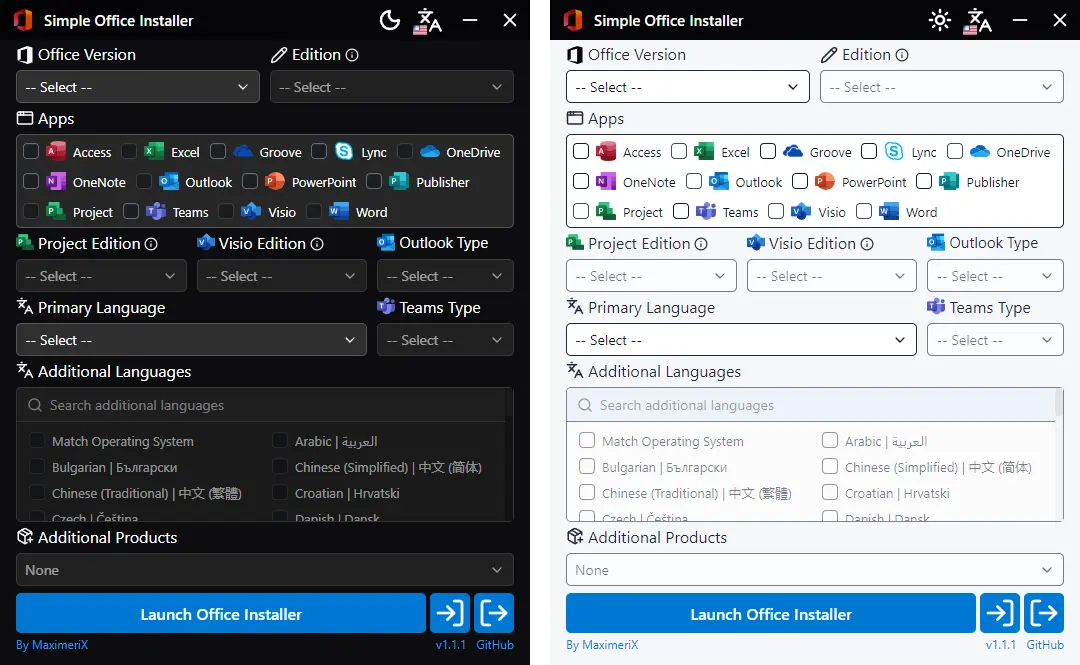Toggle light theme via moon icon in dark window
Screen dimensions: 1080x665
[x=390, y=20]
